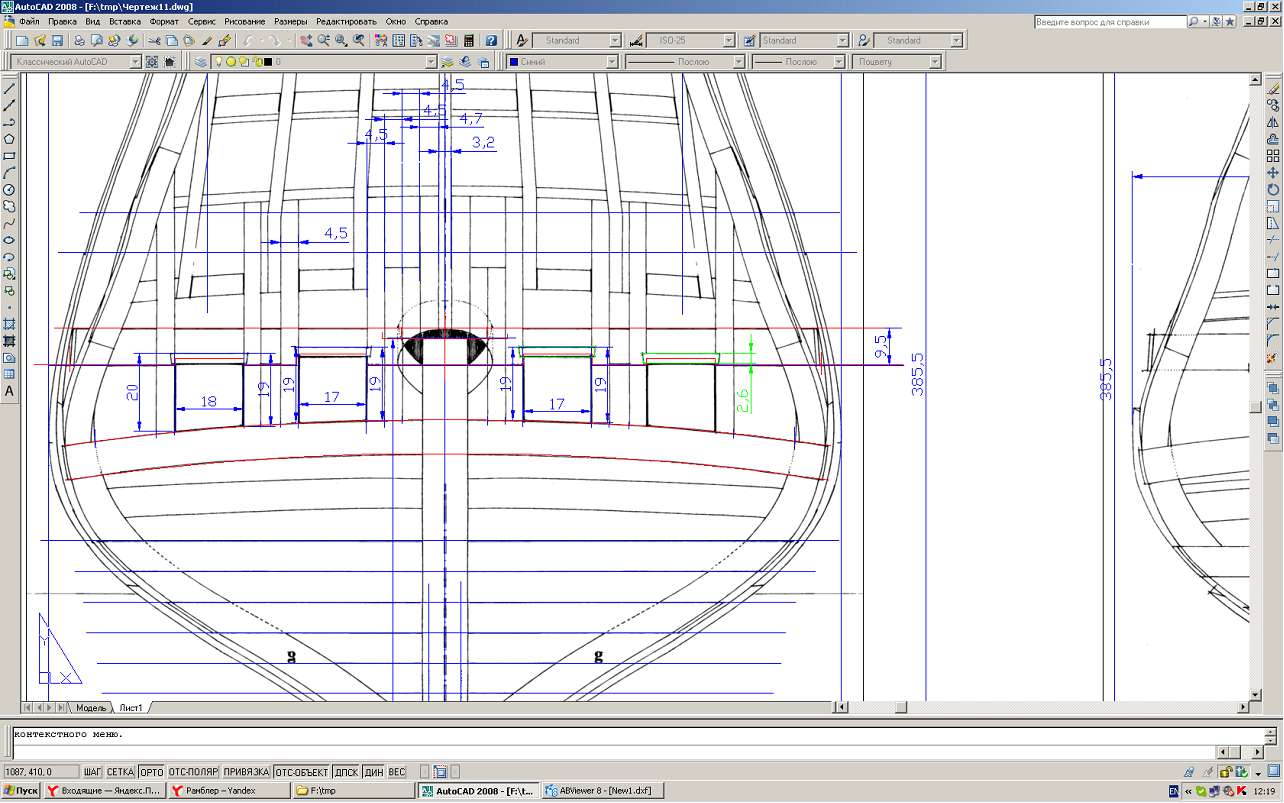This screenshot has width=1284, height=803.
Task: Toggle ВЕС lineweight display
Action: tap(397, 772)
